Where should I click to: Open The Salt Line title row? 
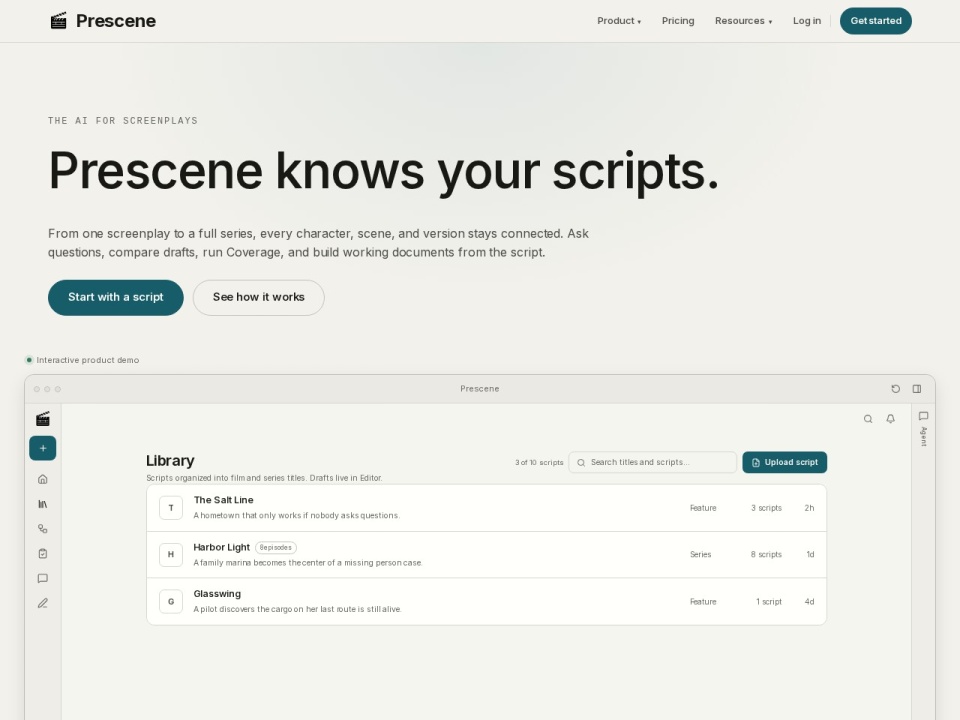[487, 508]
